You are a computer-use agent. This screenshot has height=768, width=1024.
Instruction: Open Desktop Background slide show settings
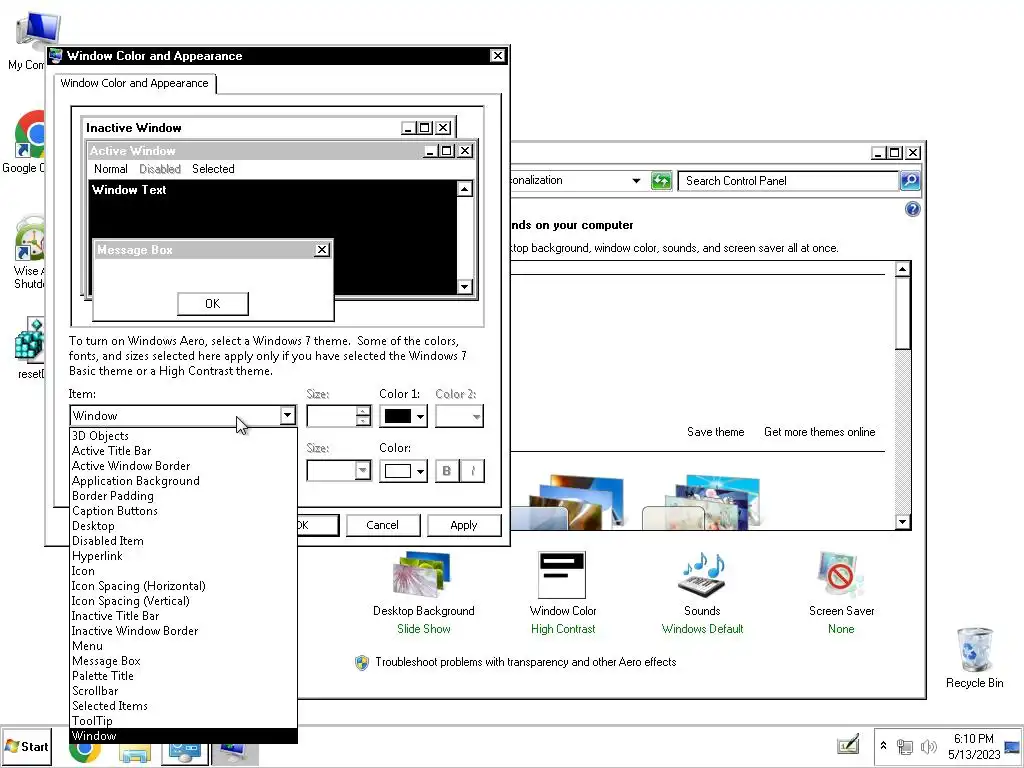(423, 575)
